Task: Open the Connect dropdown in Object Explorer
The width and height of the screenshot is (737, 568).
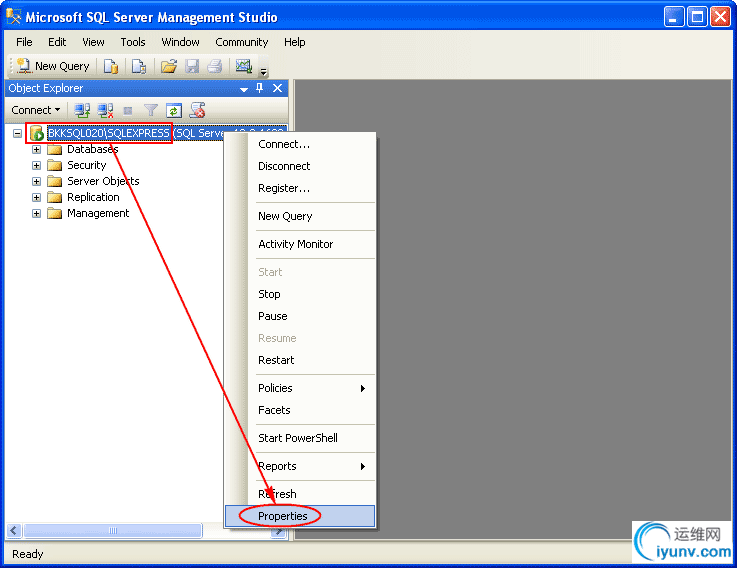Action: point(36,110)
